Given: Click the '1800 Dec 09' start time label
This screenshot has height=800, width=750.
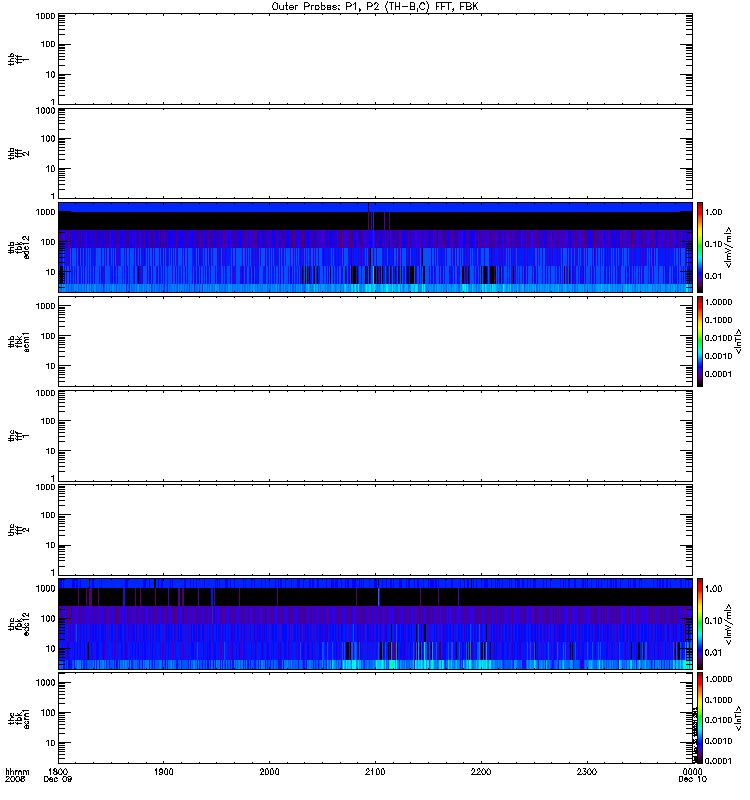Looking at the screenshot, I should coord(58,776).
